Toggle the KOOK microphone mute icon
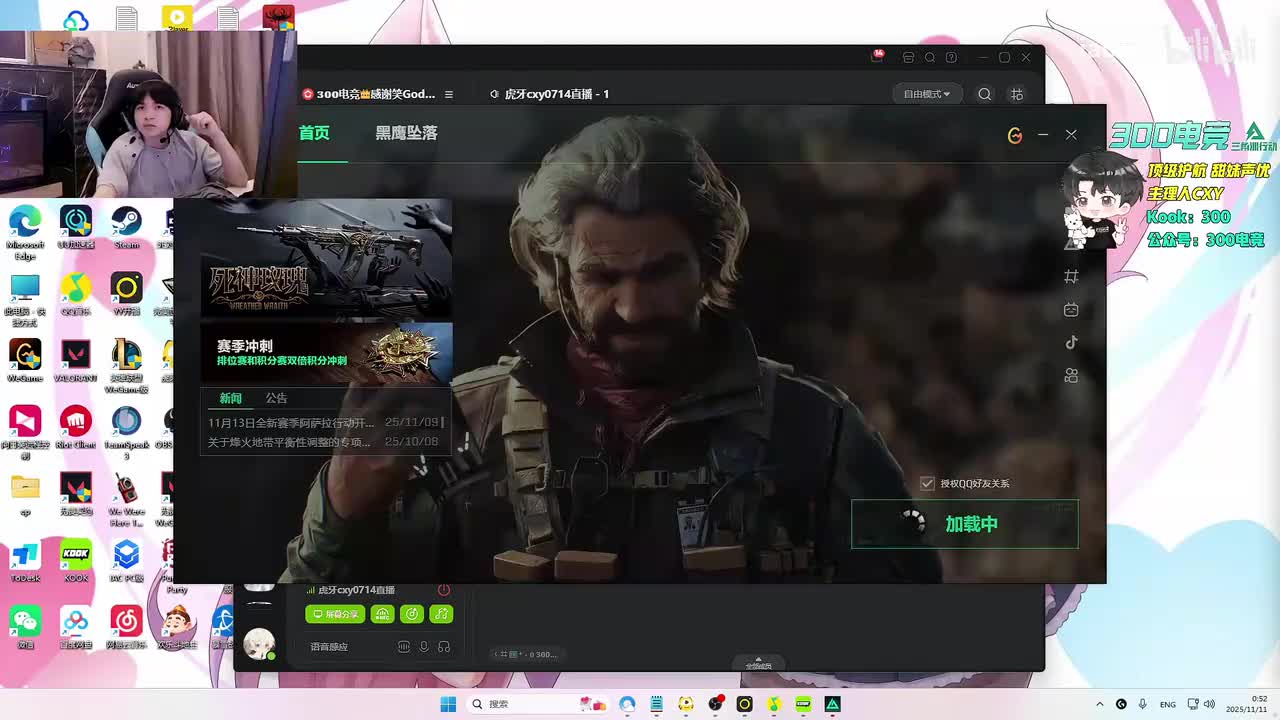1280x720 pixels. (424, 647)
